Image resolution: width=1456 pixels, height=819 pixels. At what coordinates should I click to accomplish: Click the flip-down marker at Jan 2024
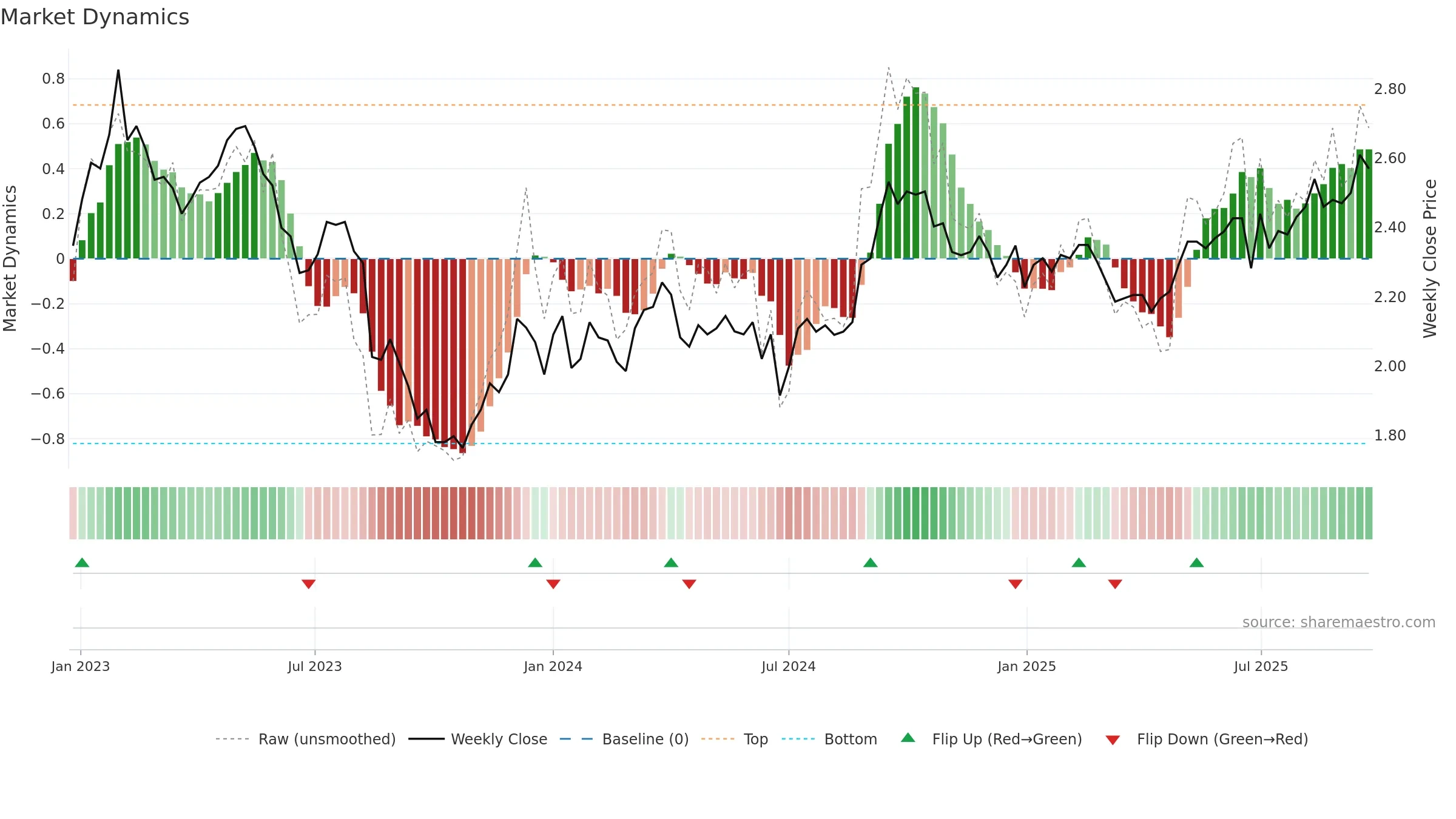click(x=553, y=584)
